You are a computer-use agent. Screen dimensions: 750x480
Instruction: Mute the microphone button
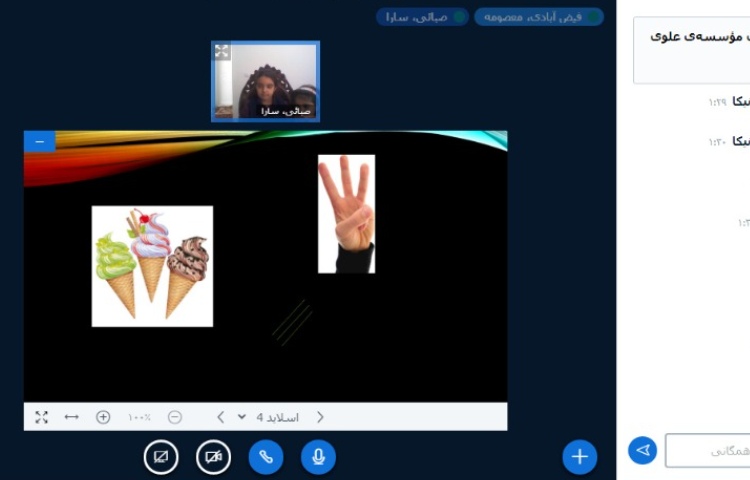[x=318, y=457]
